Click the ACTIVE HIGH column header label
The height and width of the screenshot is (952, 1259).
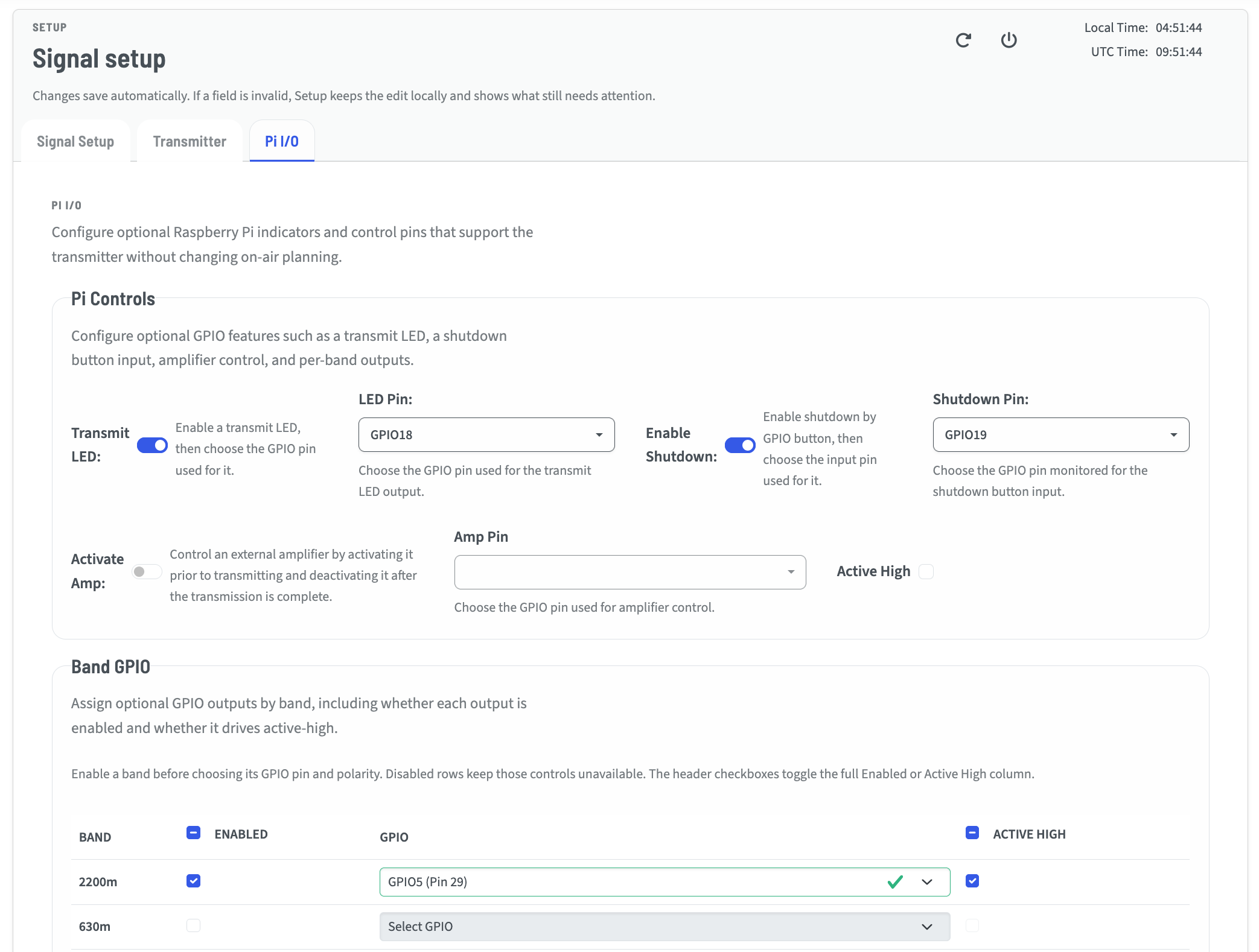[1030, 834]
